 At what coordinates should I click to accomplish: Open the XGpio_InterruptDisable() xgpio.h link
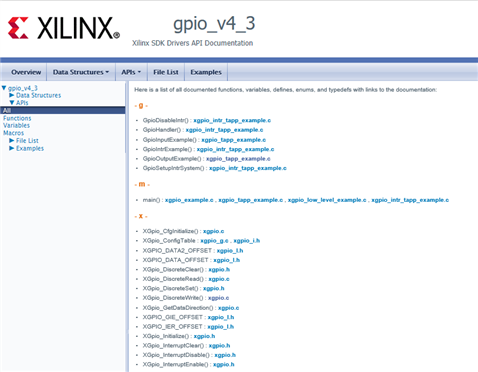(x=225, y=355)
